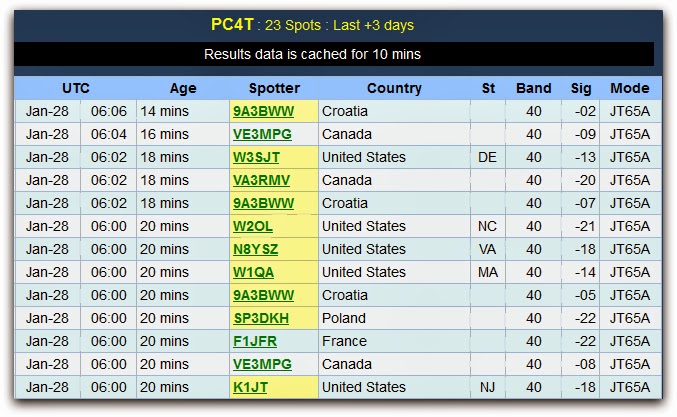Open the W1QA spotter link
Screen dimensions: 677x417
[x=254, y=272]
